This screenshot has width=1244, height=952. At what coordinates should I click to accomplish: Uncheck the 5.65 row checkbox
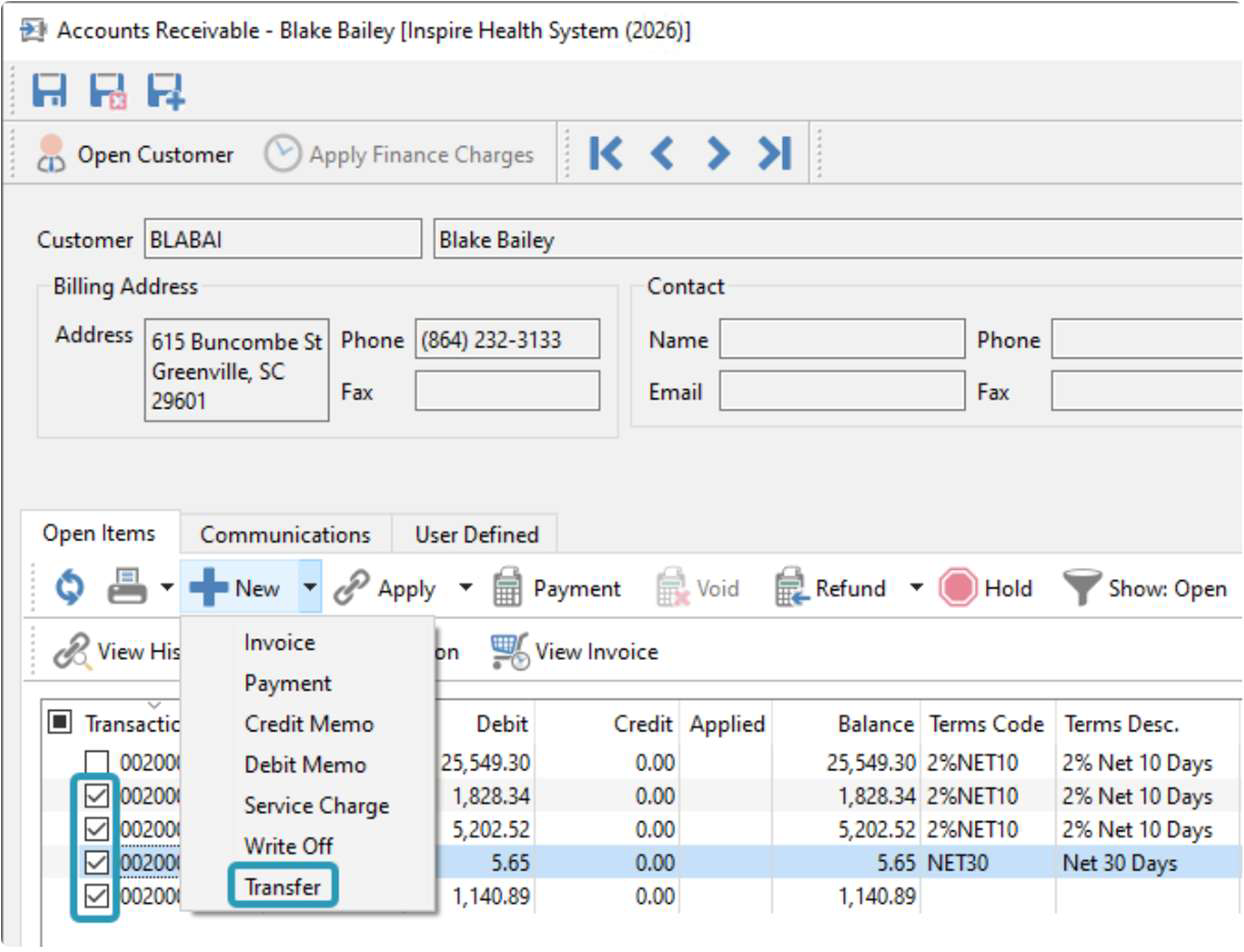click(97, 863)
